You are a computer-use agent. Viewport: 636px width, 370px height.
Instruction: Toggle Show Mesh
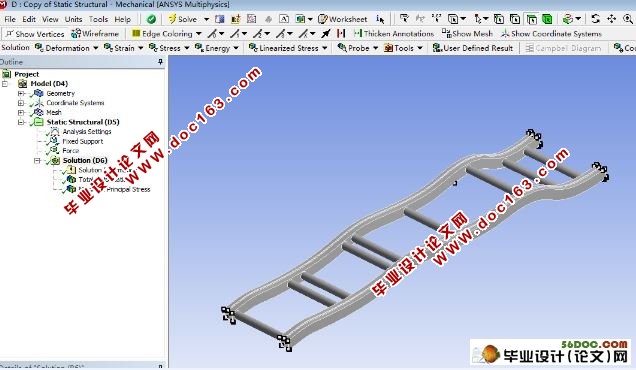click(467, 33)
